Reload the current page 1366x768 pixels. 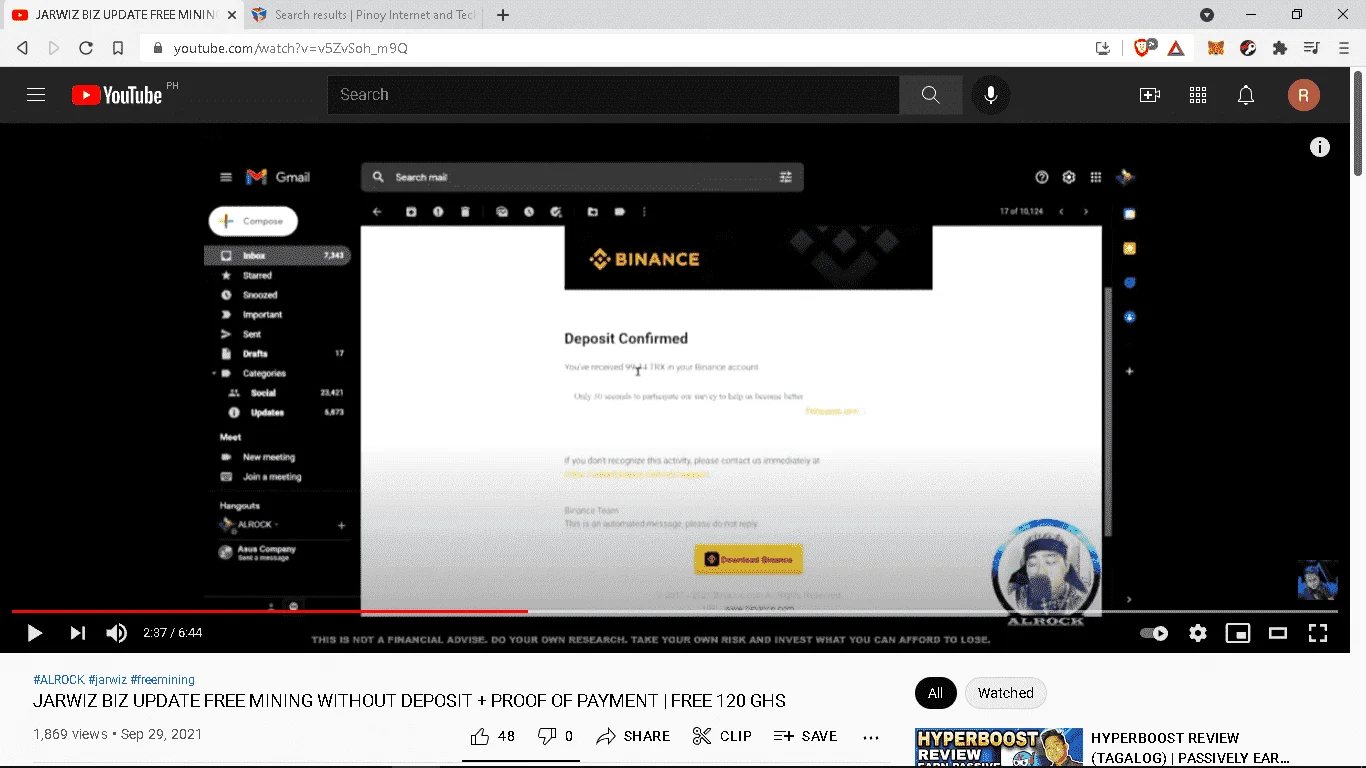(86, 48)
